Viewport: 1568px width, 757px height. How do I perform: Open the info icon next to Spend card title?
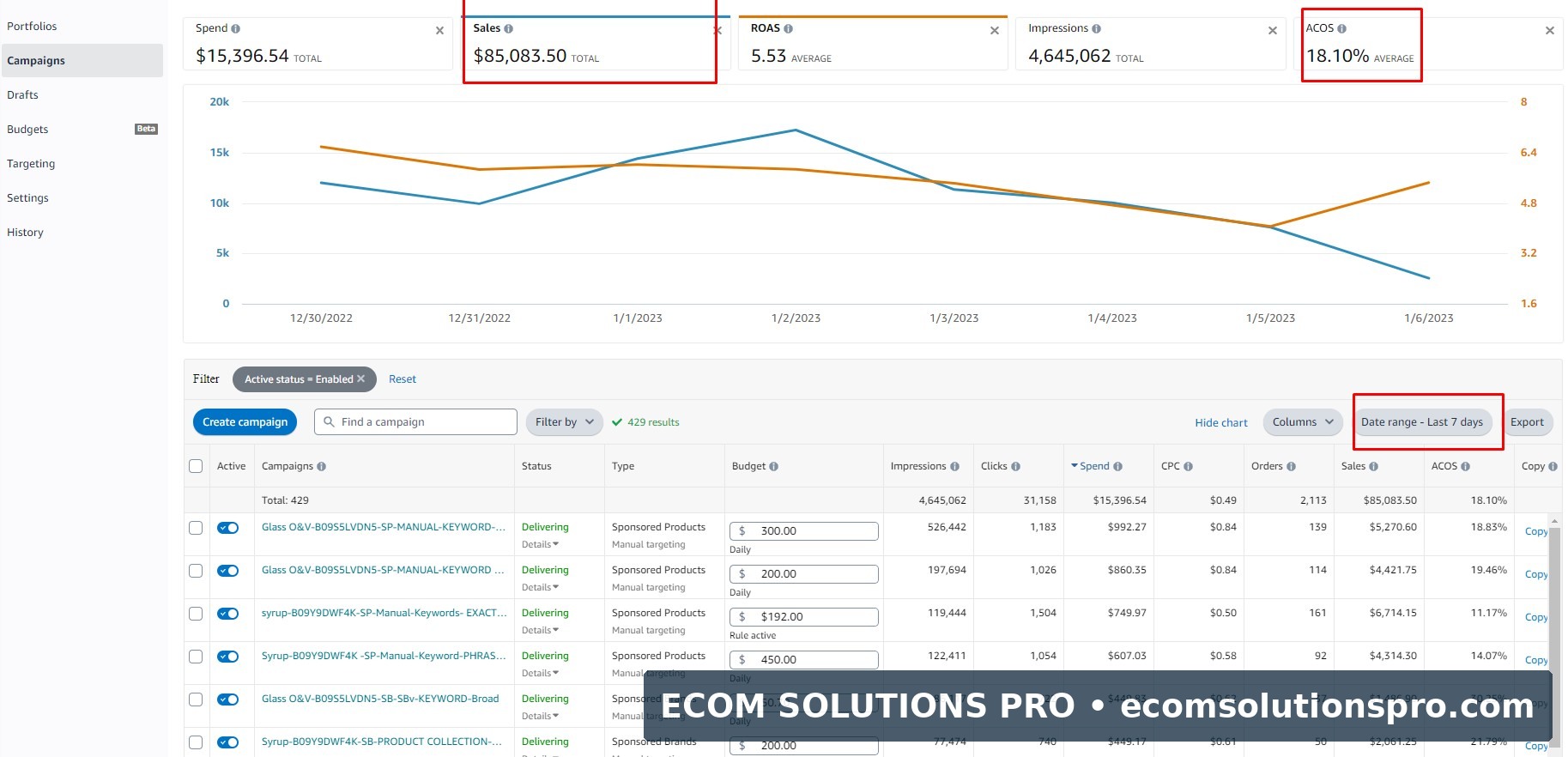click(x=236, y=28)
